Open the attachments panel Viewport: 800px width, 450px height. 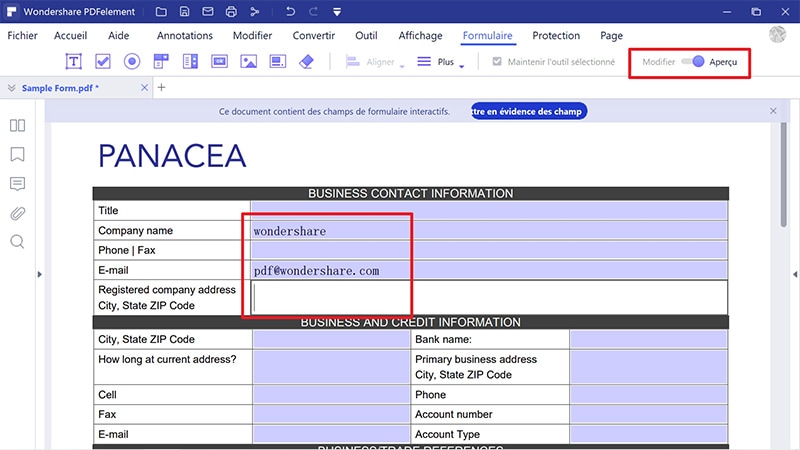pyautogui.click(x=17, y=213)
